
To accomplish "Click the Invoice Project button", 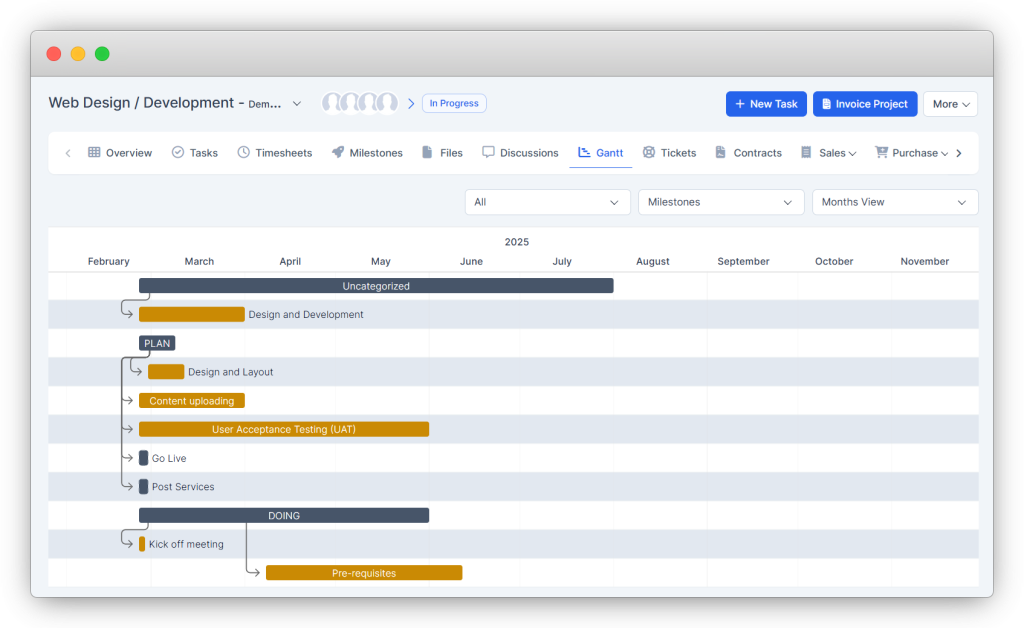I will tap(864, 103).
